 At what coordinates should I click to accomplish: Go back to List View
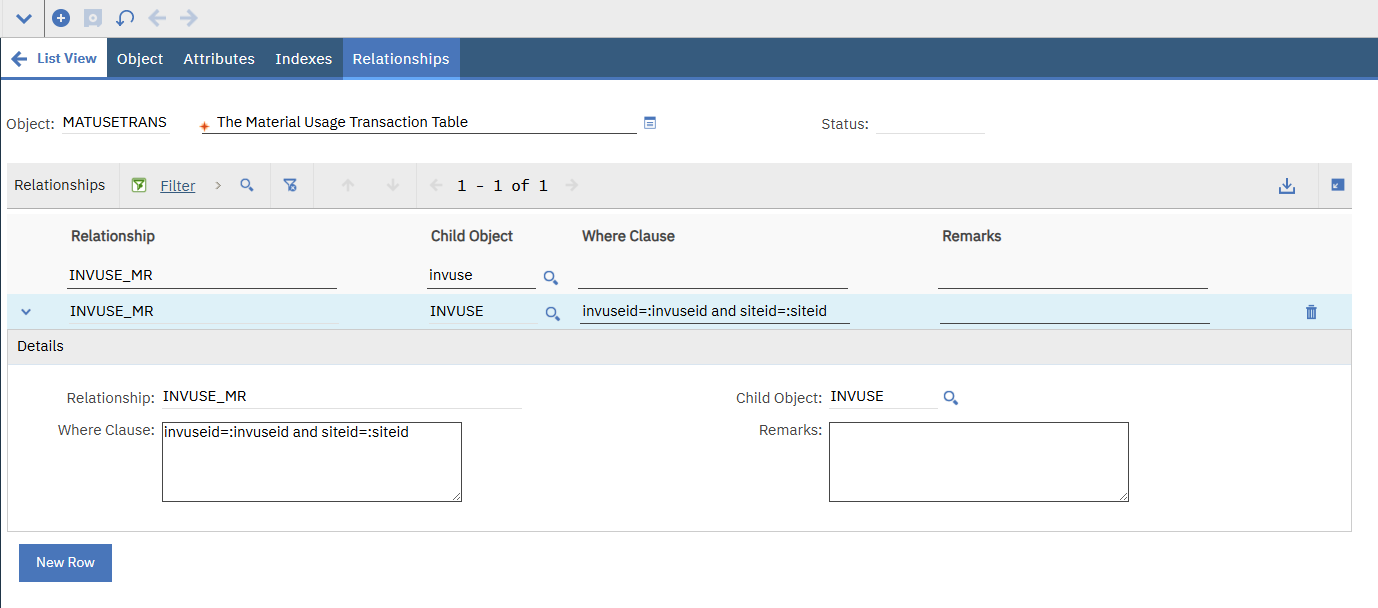[x=54, y=59]
